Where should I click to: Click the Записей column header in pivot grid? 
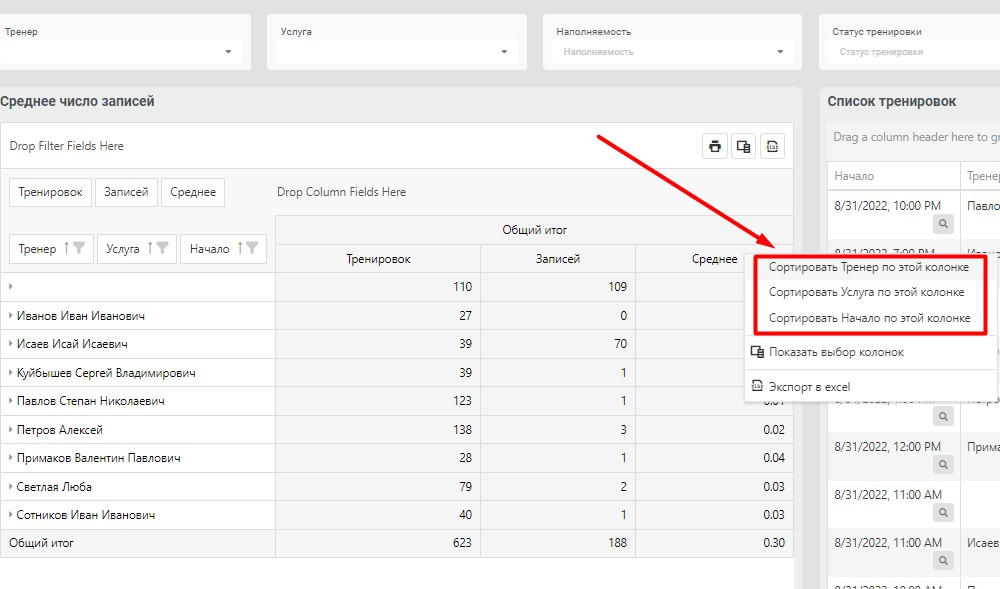click(558, 259)
